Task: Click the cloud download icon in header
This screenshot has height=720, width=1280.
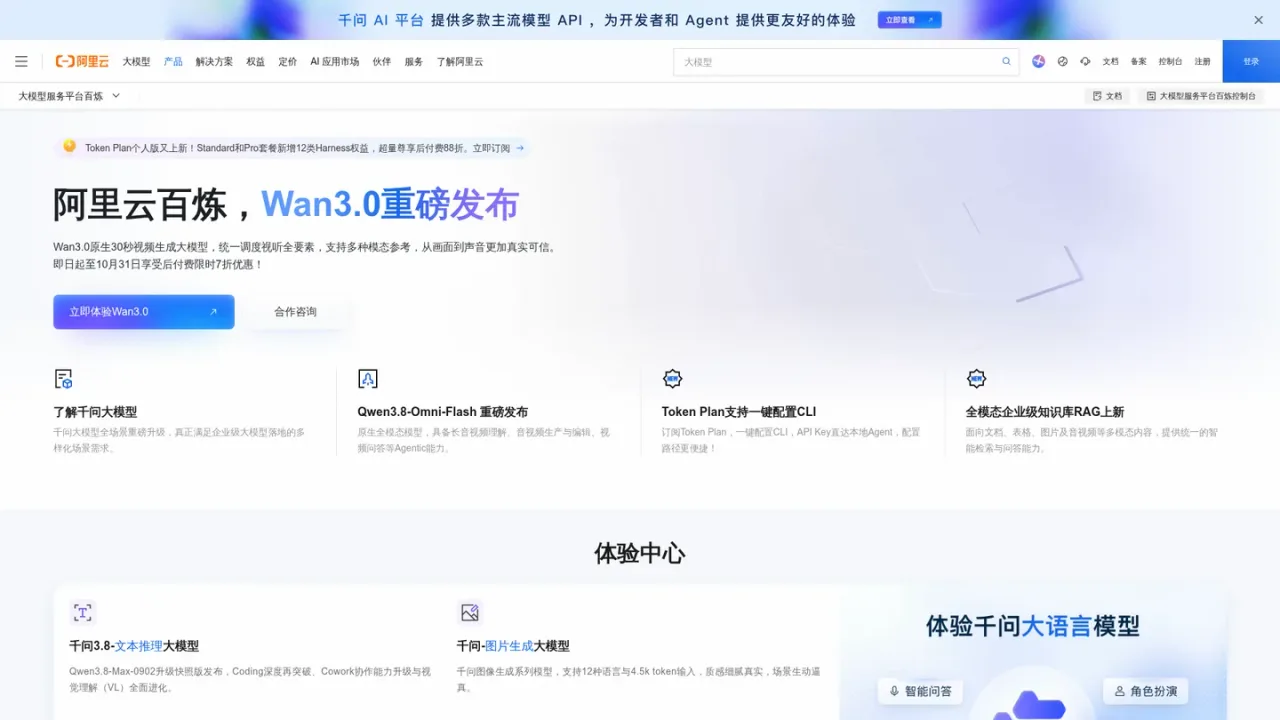Action: coord(1085,61)
